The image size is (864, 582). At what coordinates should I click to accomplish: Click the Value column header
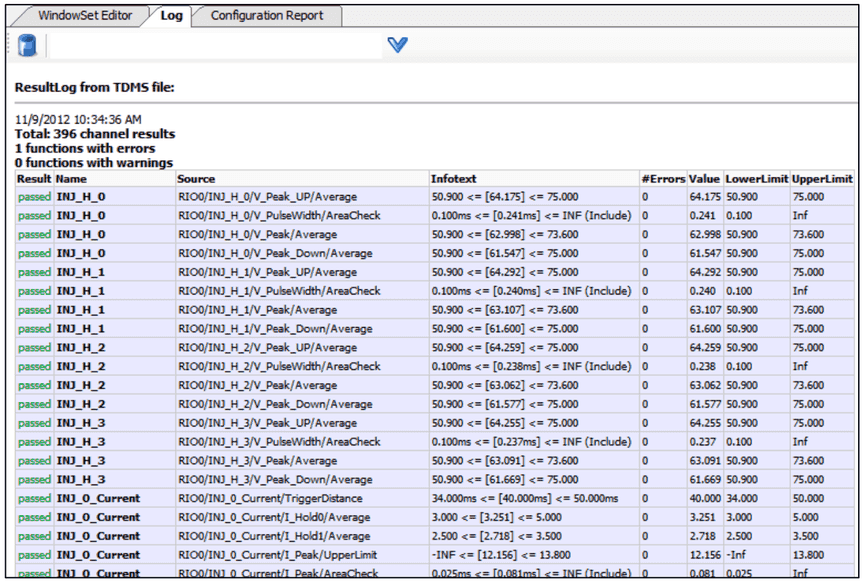pyautogui.click(x=704, y=179)
